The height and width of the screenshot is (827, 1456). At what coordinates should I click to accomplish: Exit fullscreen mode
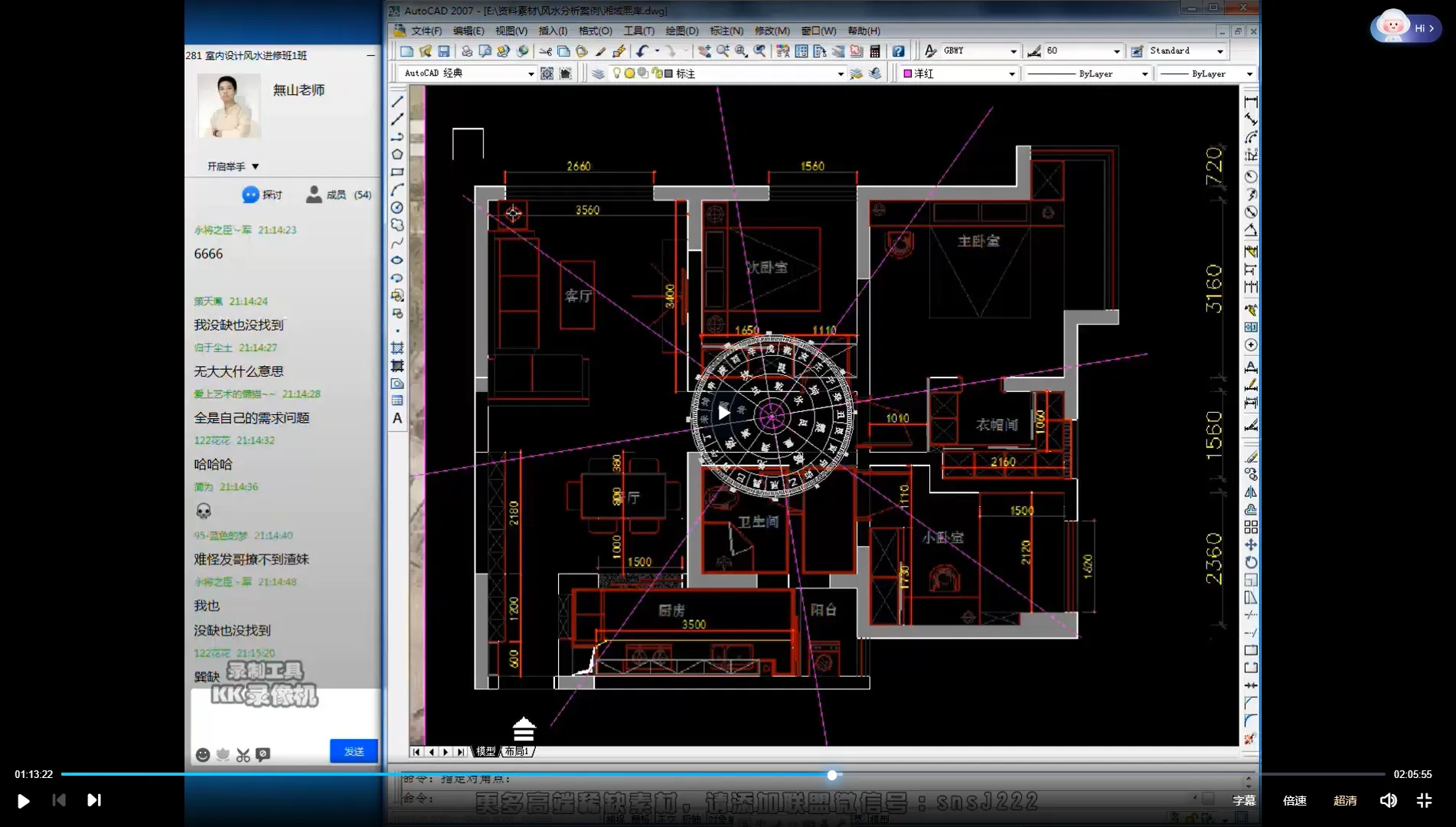pos(1424,800)
